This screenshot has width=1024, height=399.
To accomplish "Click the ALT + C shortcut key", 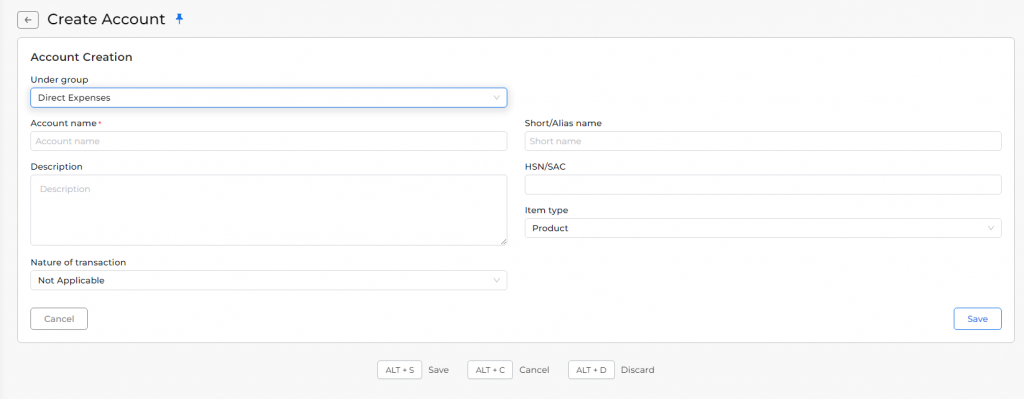I will pos(490,370).
